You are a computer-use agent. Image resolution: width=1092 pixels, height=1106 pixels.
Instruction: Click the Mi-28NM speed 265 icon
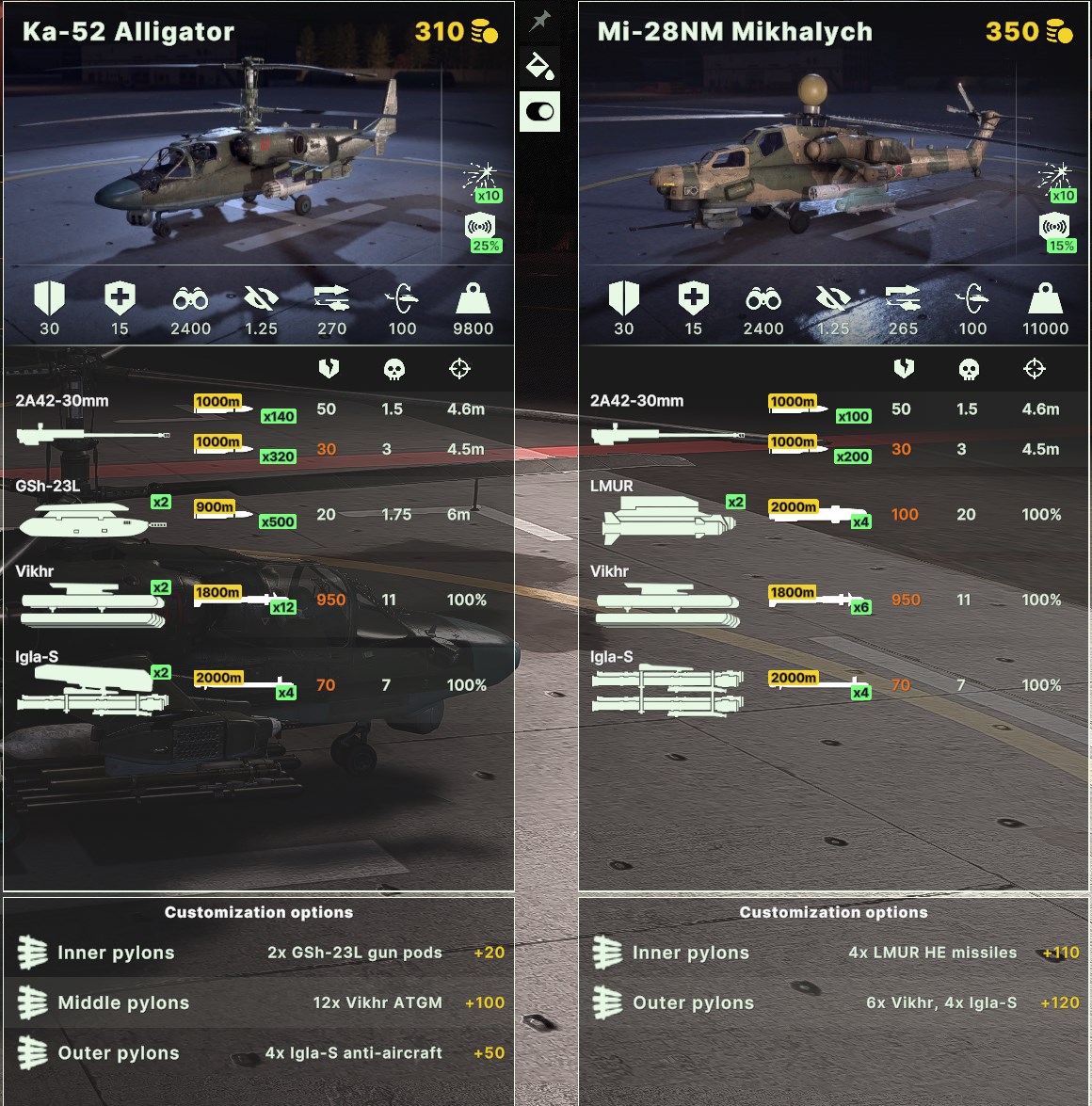point(903,298)
